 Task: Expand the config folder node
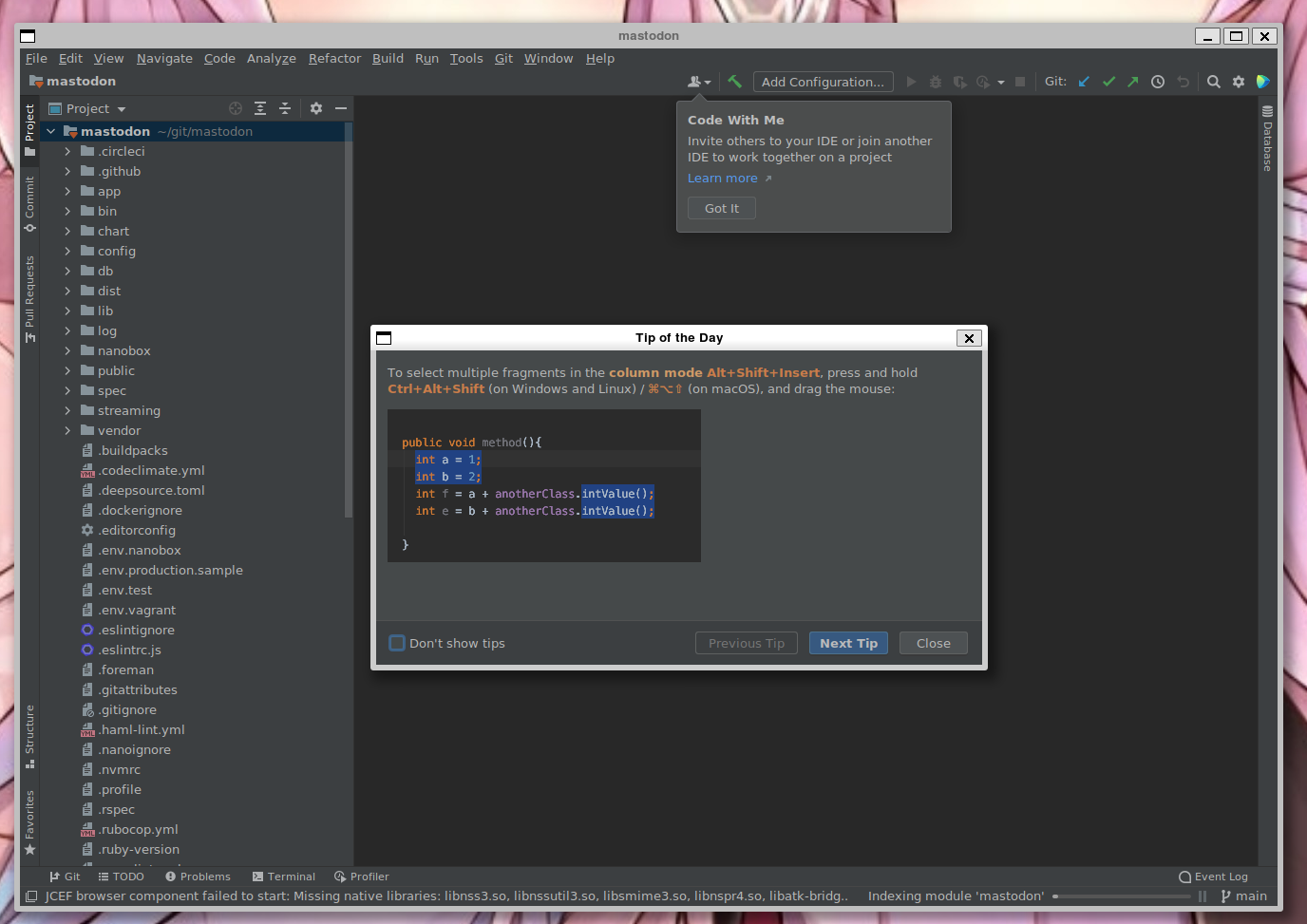tap(67, 251)
